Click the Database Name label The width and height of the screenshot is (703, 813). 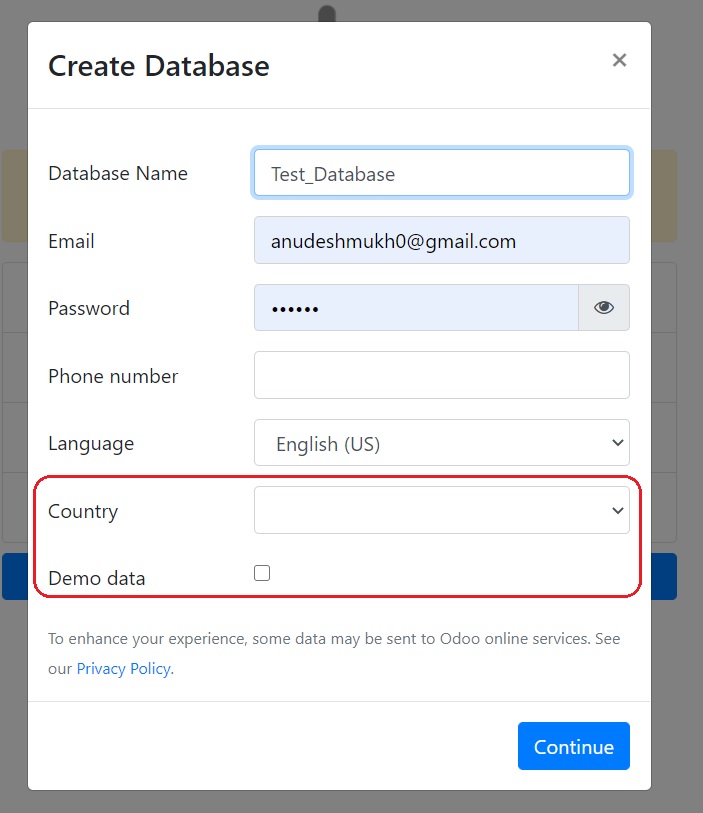[x=118, y=173]
